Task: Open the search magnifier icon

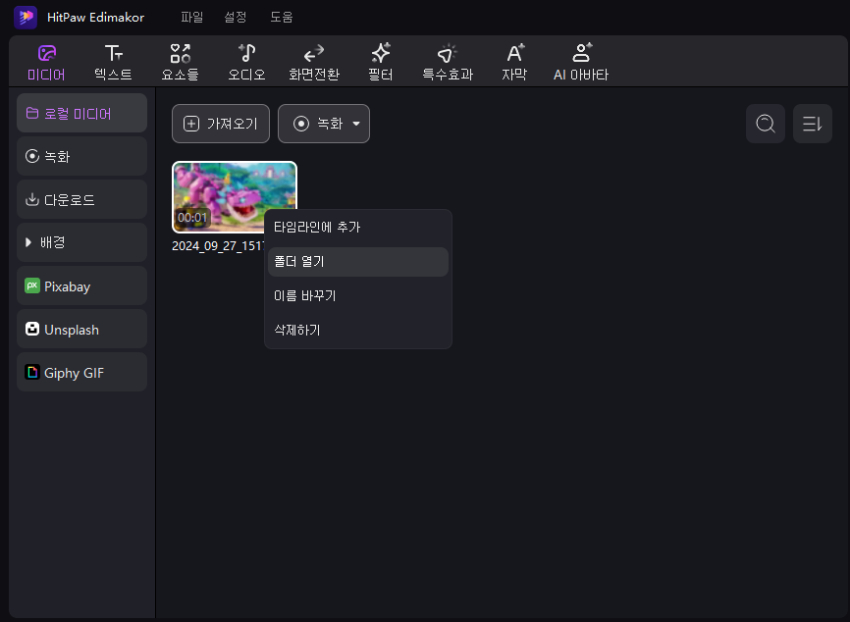Action: 765,123
